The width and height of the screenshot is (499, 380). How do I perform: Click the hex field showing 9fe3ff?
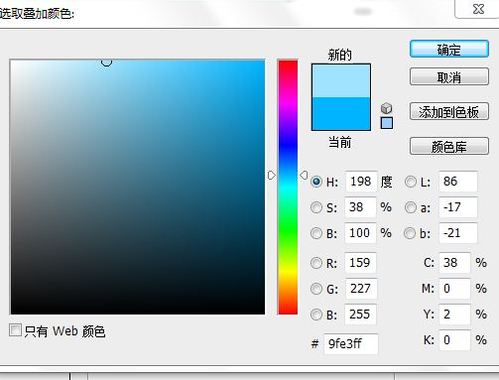pyautogui.click(x=351, y=344)
